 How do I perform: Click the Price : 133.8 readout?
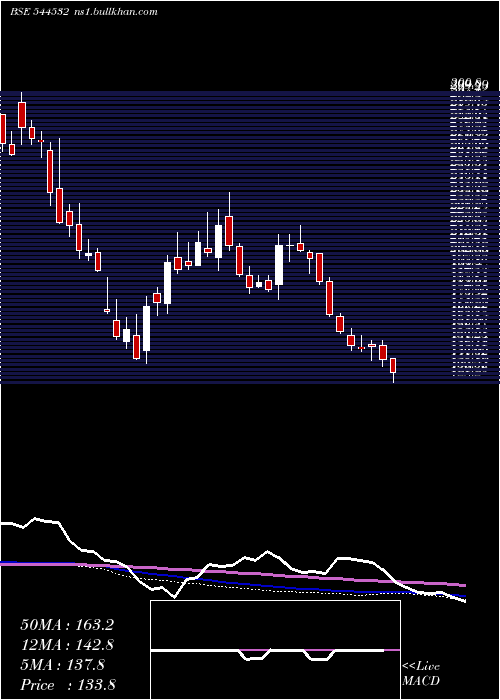68,685
